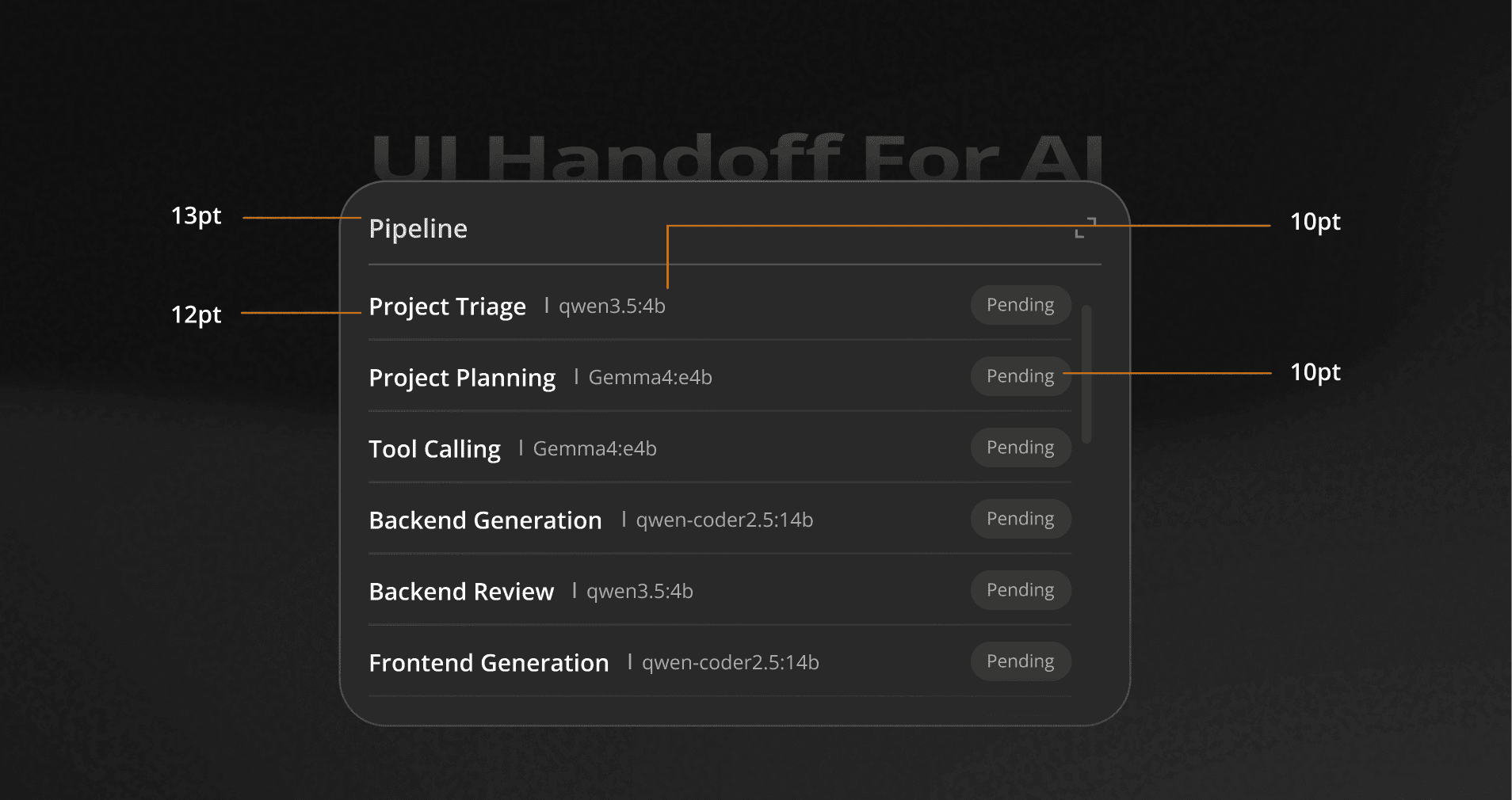Viewport: 1512px width, 800px height.
Task: Click the Pending status for Frontend Generation
Action: pos(1020,661)
